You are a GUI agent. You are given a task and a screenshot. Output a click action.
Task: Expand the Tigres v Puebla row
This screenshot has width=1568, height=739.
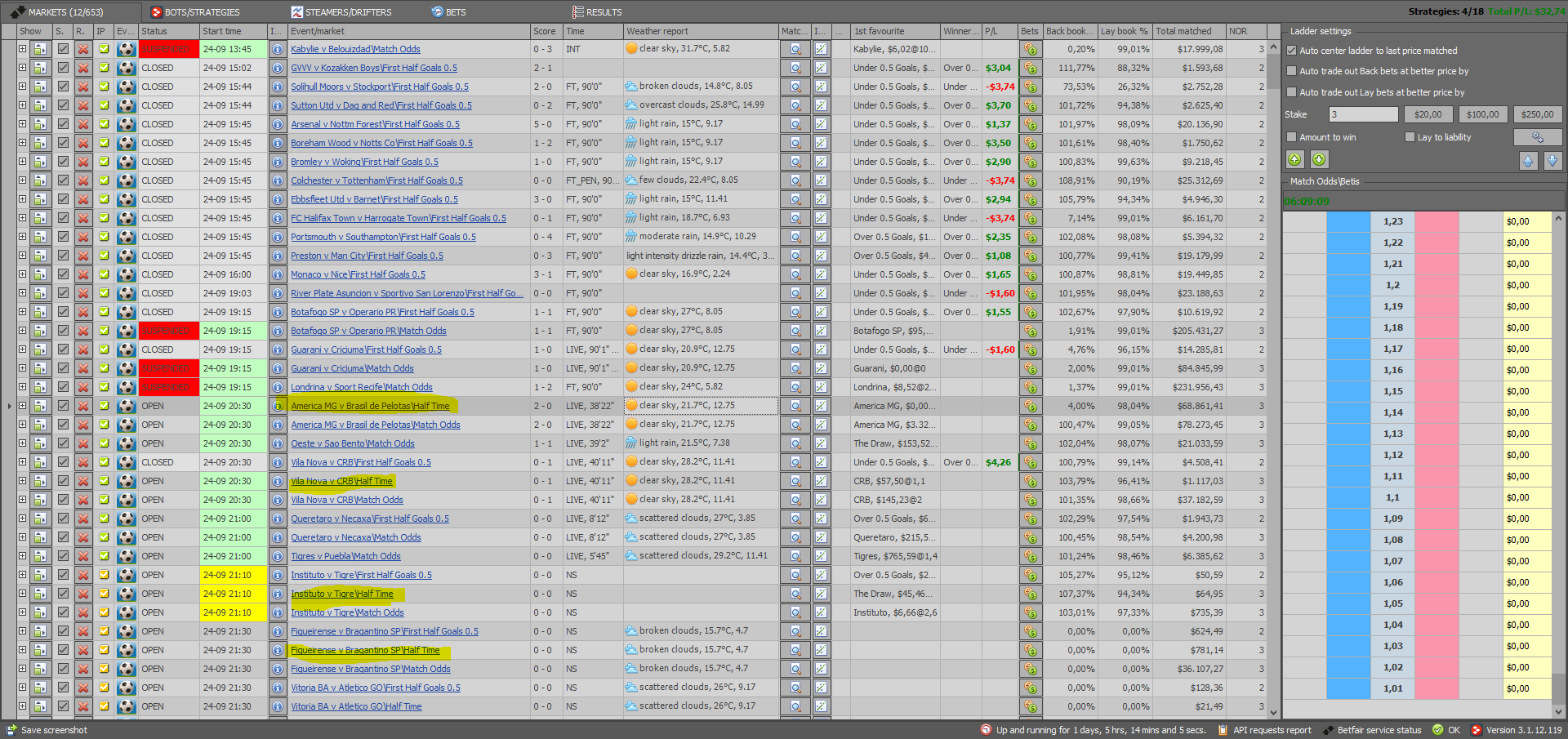[22, 556]
